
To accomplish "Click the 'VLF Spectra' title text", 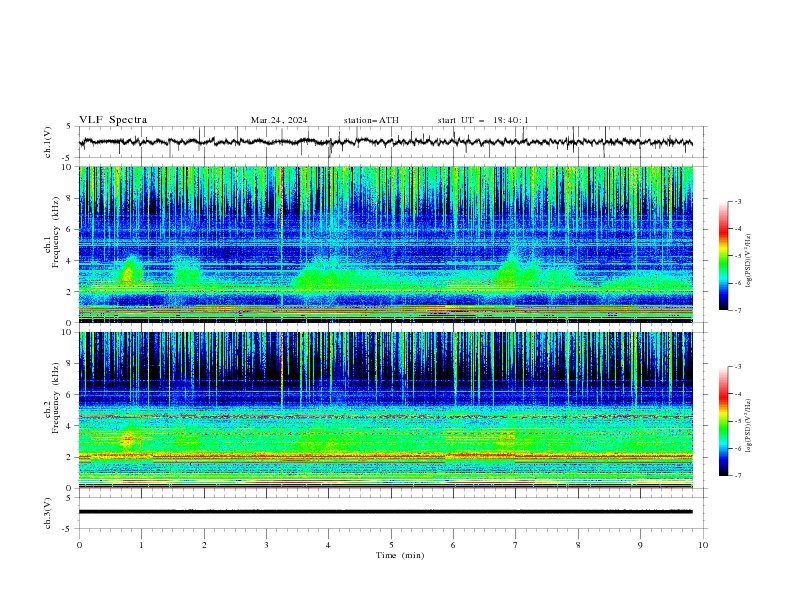I will (x=113, y=120).
